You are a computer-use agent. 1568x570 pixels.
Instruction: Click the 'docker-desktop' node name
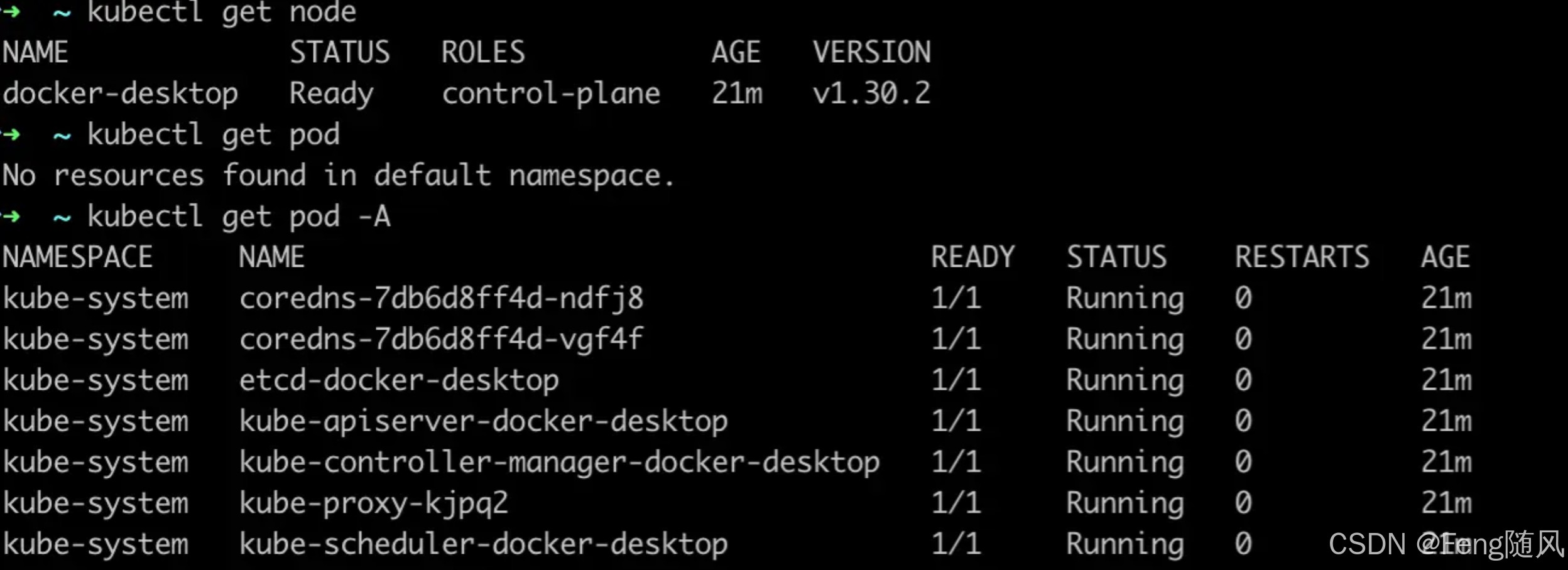pyautogui.click(x=121, y=94)
